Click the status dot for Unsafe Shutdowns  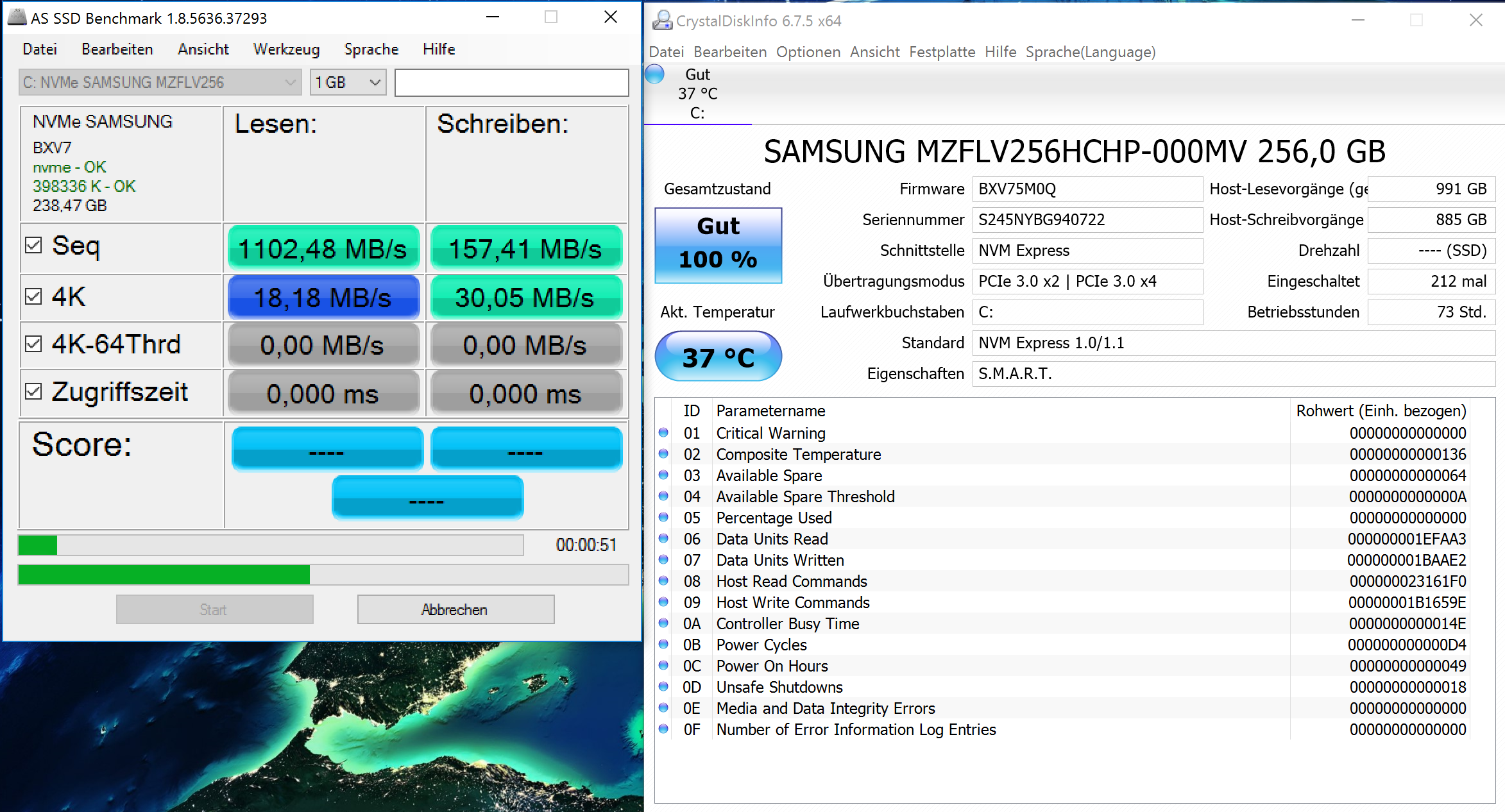point(664,687)
